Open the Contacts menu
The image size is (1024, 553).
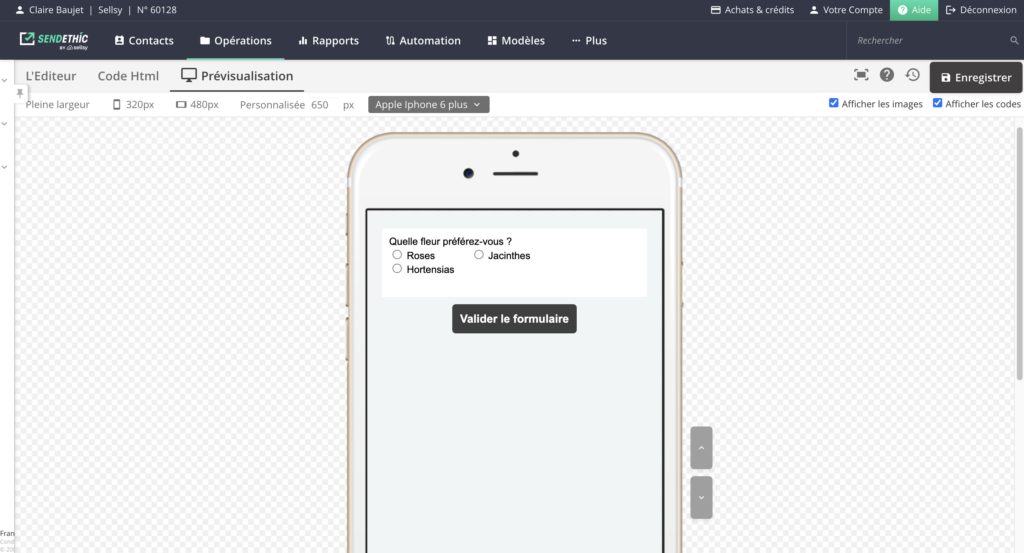point(144,40)
